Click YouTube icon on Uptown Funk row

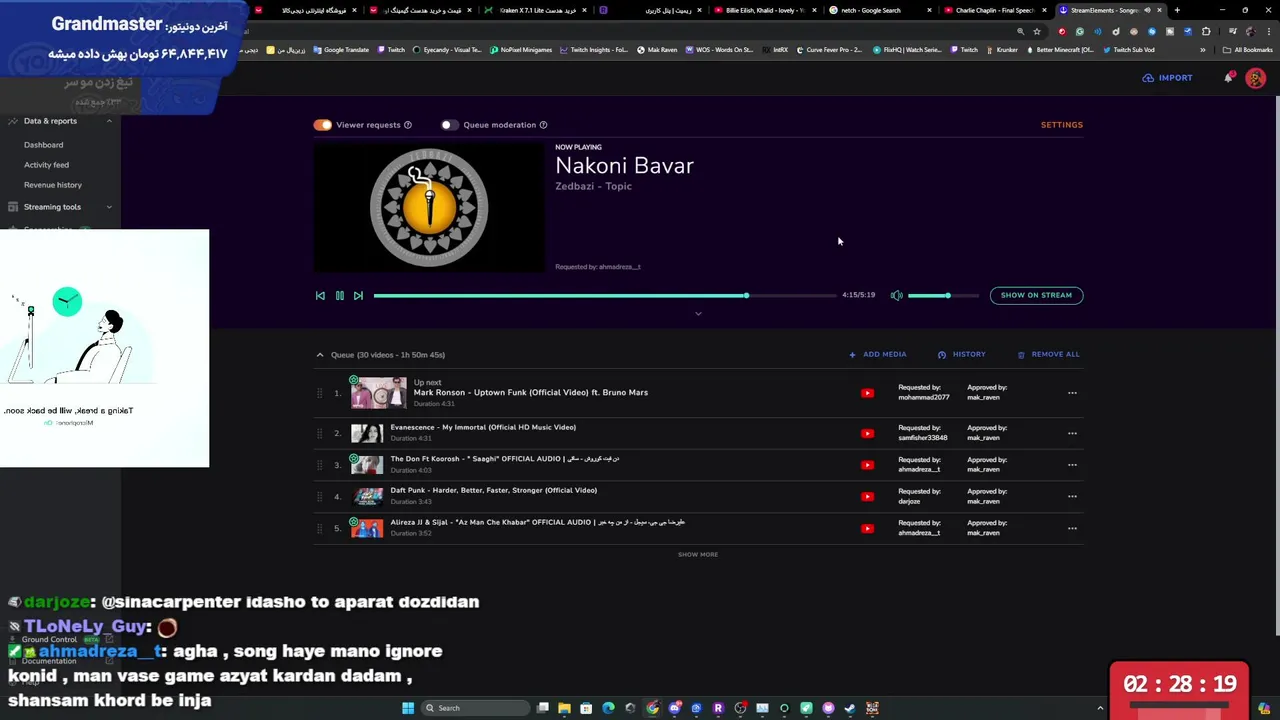[867, 393]
